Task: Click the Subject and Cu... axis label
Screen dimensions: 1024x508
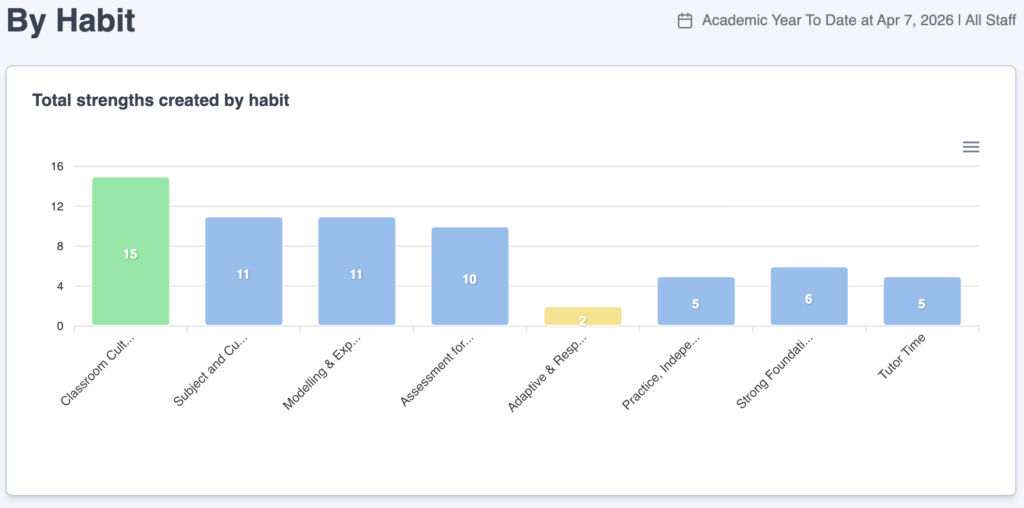Action: coord(212,370)
